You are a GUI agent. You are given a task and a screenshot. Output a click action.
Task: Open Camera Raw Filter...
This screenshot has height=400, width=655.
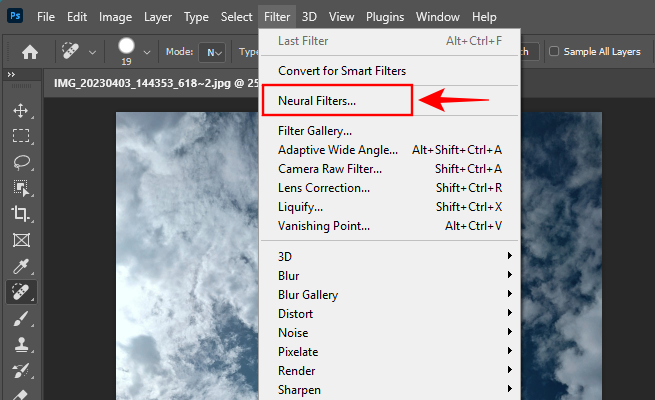389,169
